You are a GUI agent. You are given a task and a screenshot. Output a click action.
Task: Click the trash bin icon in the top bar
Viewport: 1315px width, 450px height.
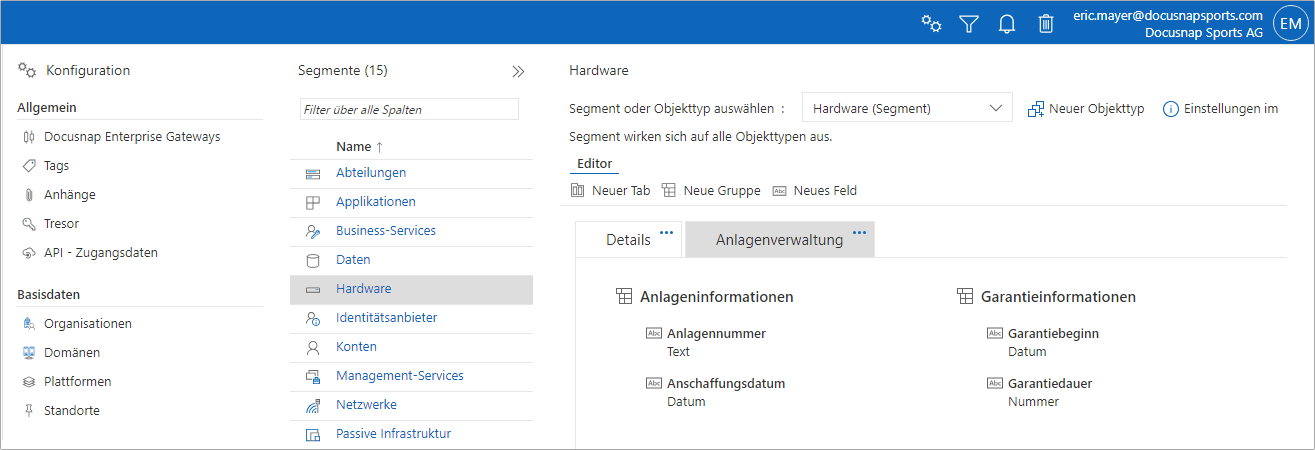pyautogui.click(x=1046, y=23)
